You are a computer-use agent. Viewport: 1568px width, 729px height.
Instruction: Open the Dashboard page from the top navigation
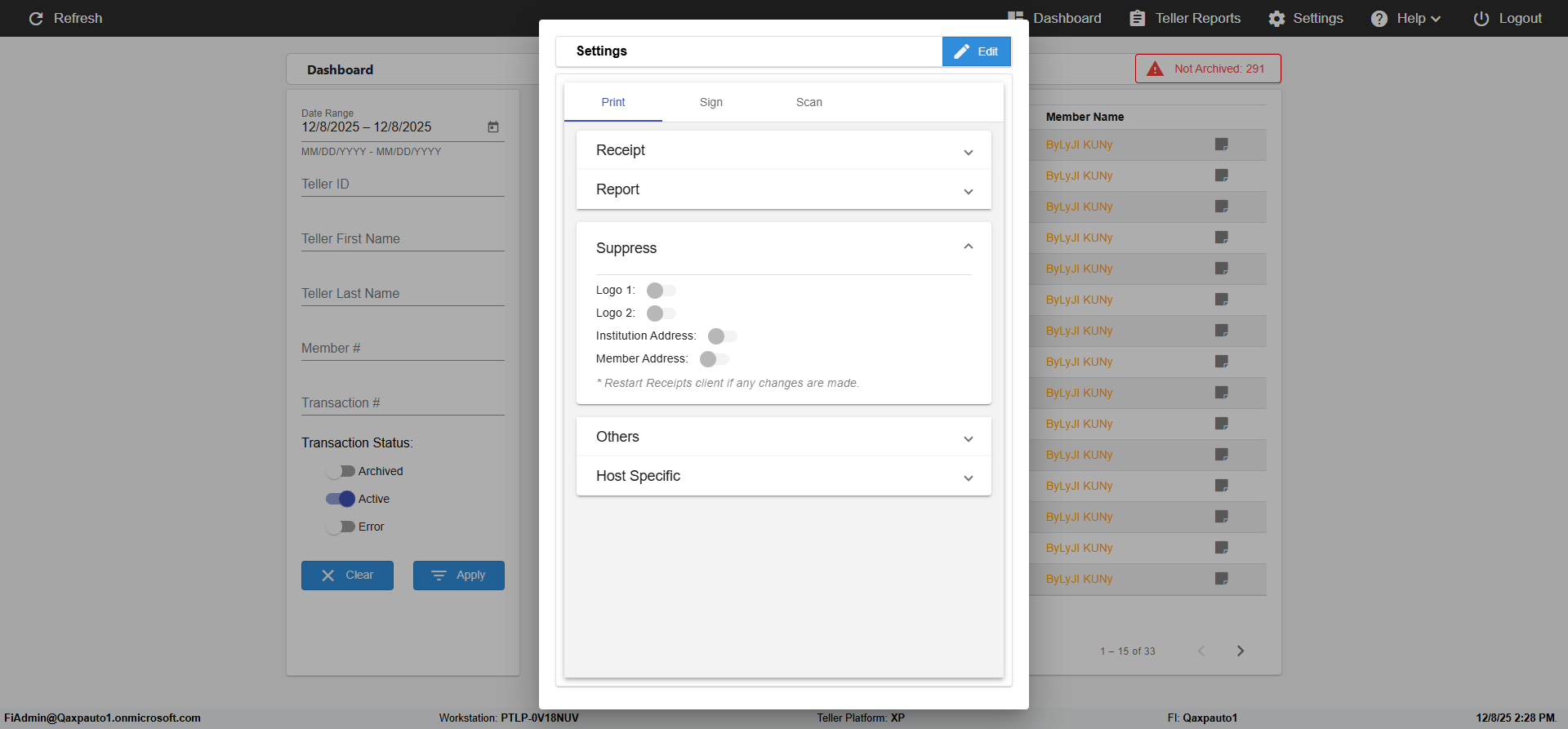(x=1054, y=18)
